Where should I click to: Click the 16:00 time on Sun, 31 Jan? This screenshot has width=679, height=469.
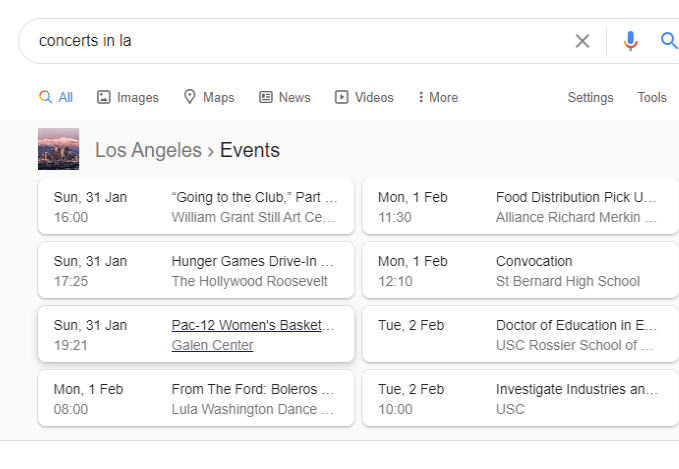click(71, 217)
